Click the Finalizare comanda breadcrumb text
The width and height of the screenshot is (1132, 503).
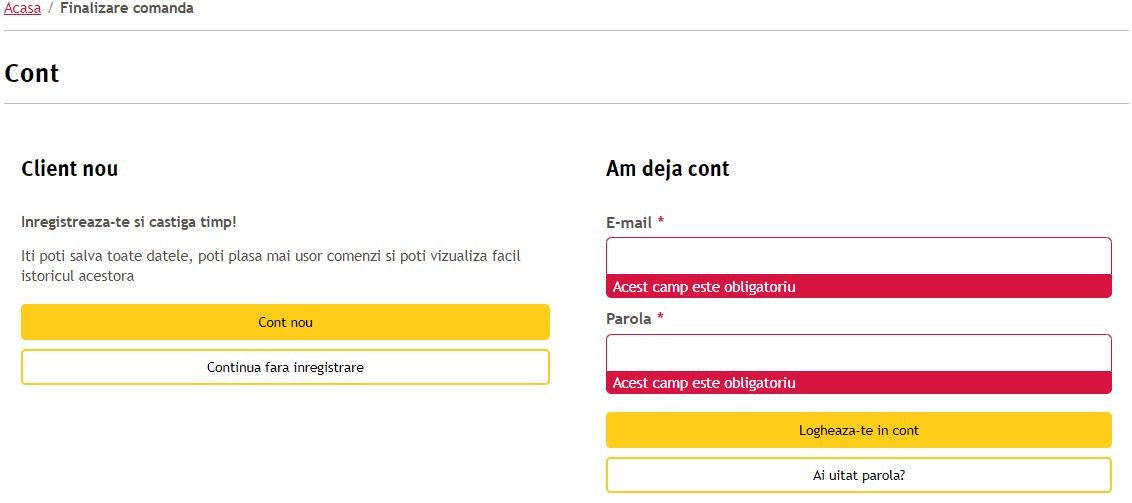(x=126, y=9)
